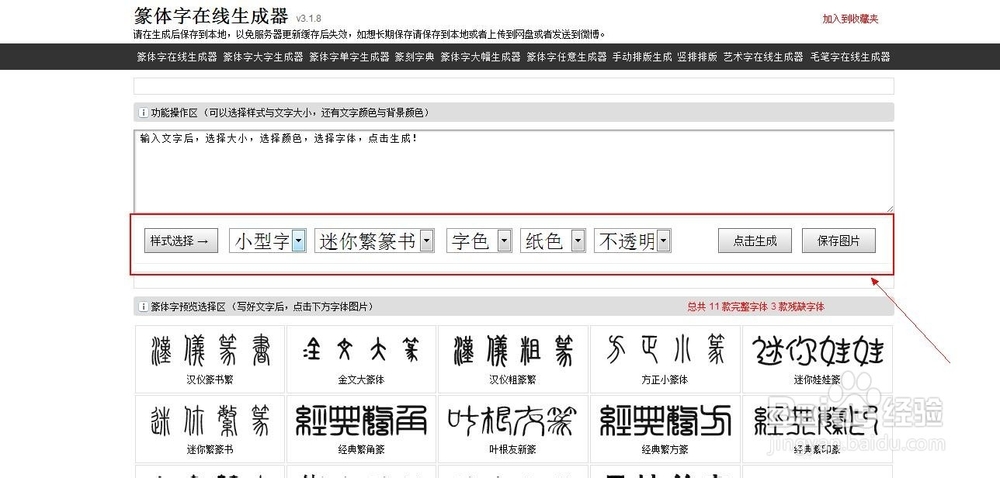Go to 艺术字在线生成器 page

pos(763,57)
